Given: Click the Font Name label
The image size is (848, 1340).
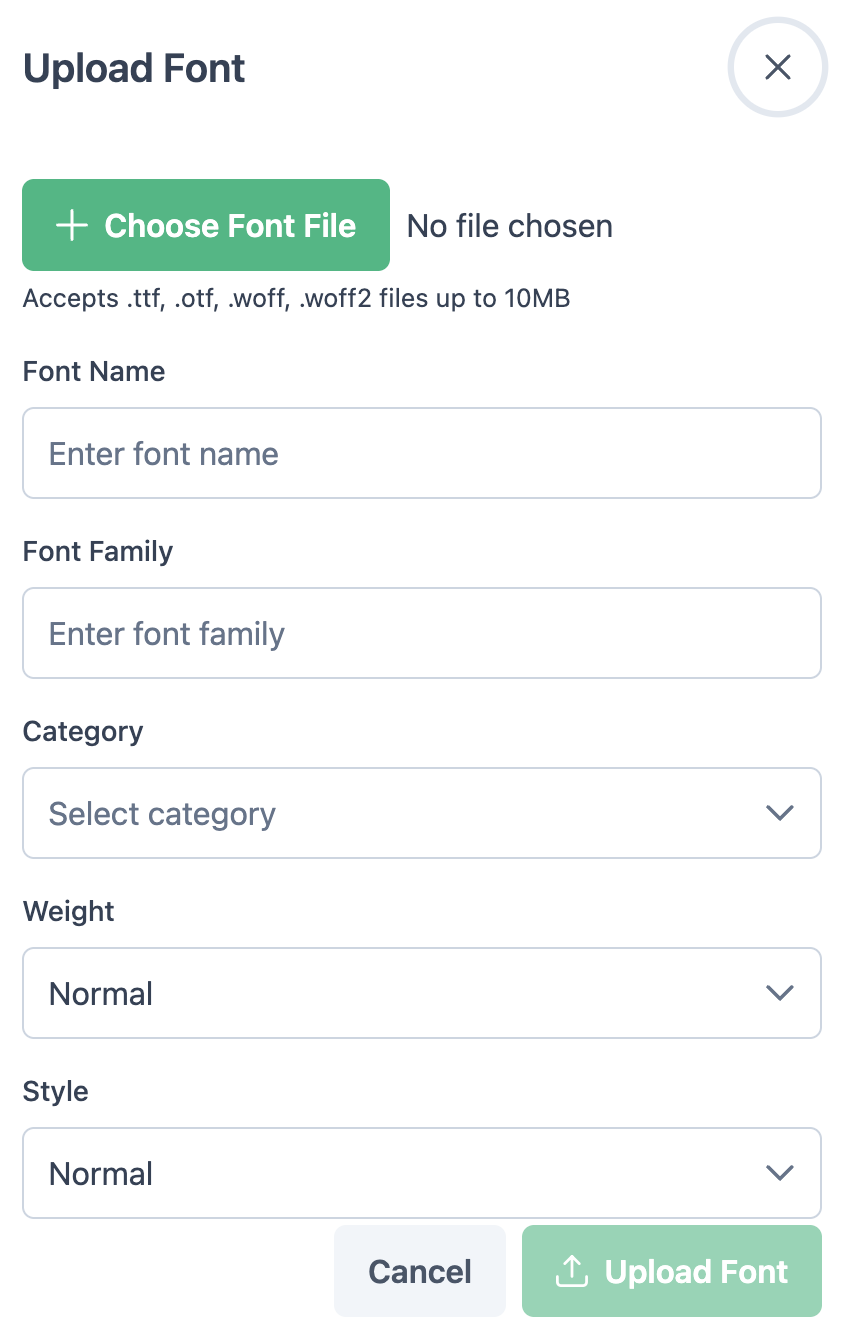Looking at the screenshot, I should click(x=94, y=372).
